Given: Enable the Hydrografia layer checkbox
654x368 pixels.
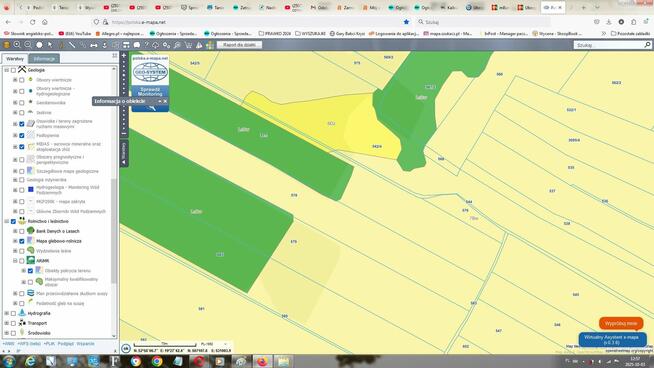Looking at the screenshot, I should pos(13,313).
